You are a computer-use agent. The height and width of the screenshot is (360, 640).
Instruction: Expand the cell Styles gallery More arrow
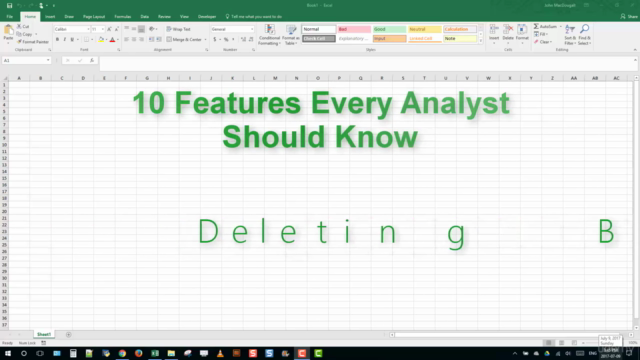coord(480,41)
